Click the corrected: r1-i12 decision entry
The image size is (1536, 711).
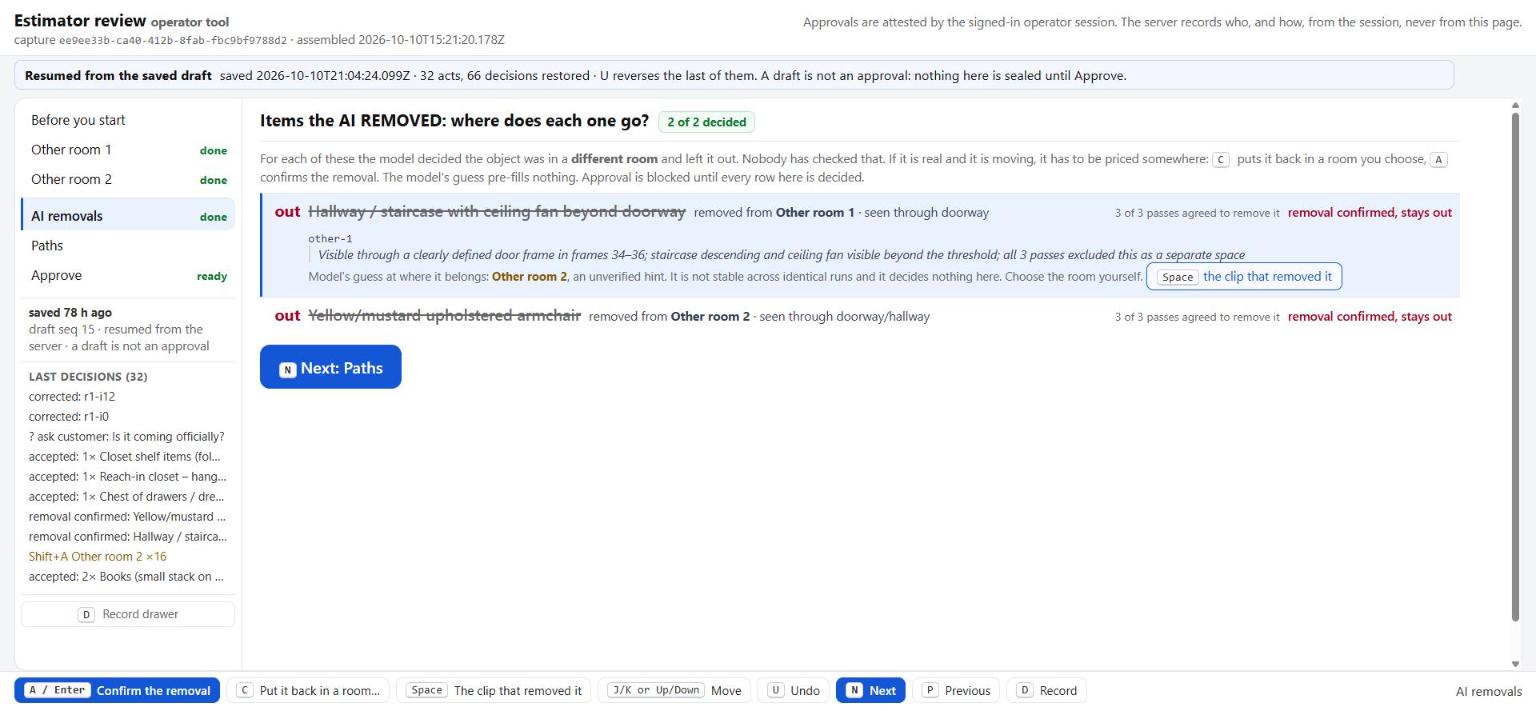coord(72,397)
